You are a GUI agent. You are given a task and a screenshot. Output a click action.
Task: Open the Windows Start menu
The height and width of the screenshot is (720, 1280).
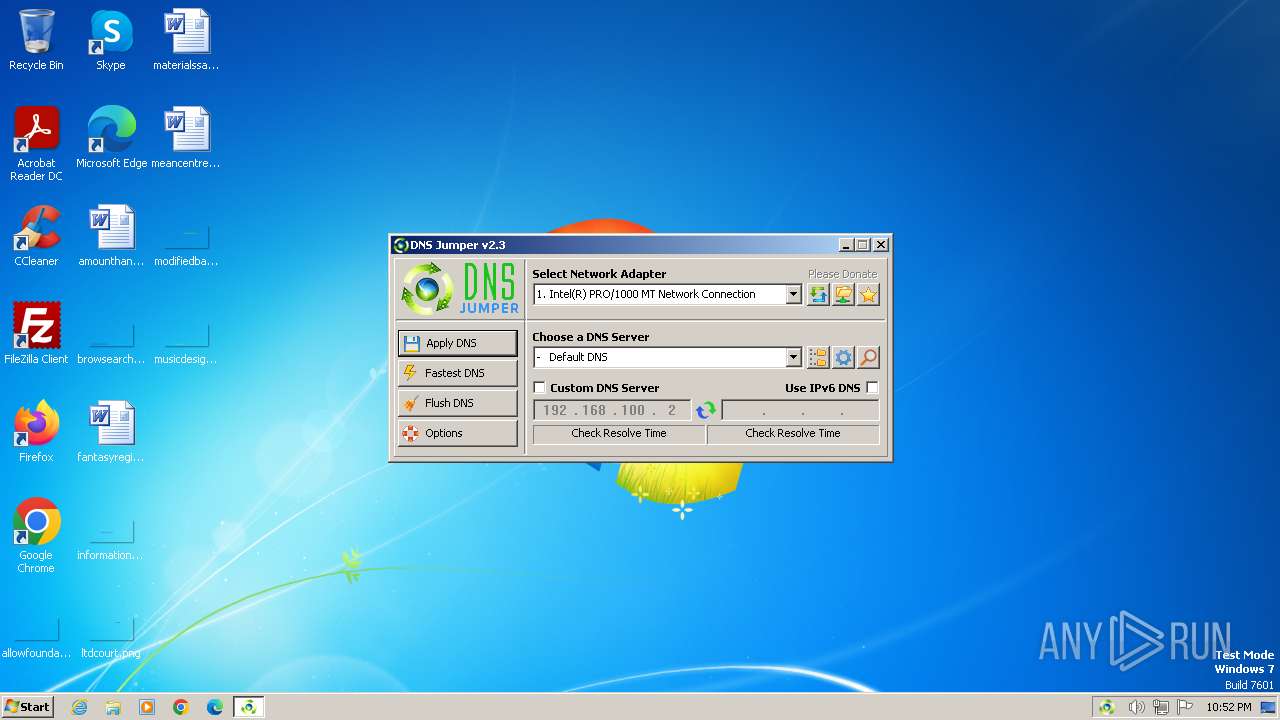(27, 706)
